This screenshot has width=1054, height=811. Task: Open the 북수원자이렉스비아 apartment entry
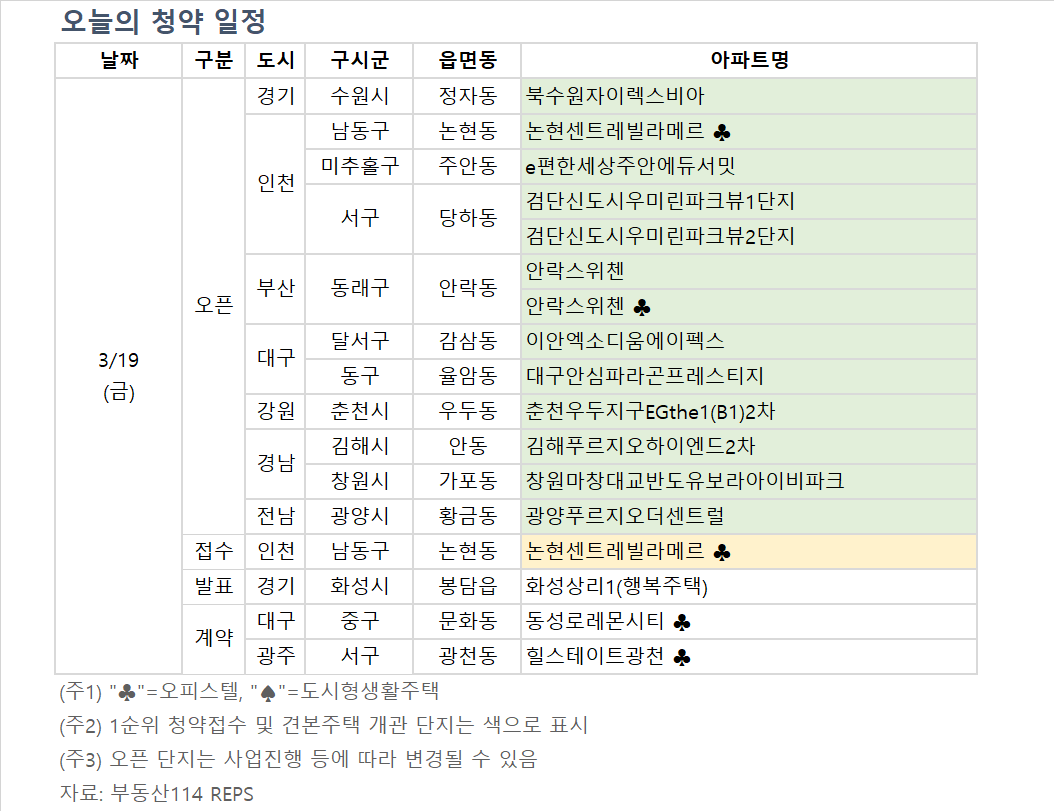pyautogui.click(x=615, y=96)
